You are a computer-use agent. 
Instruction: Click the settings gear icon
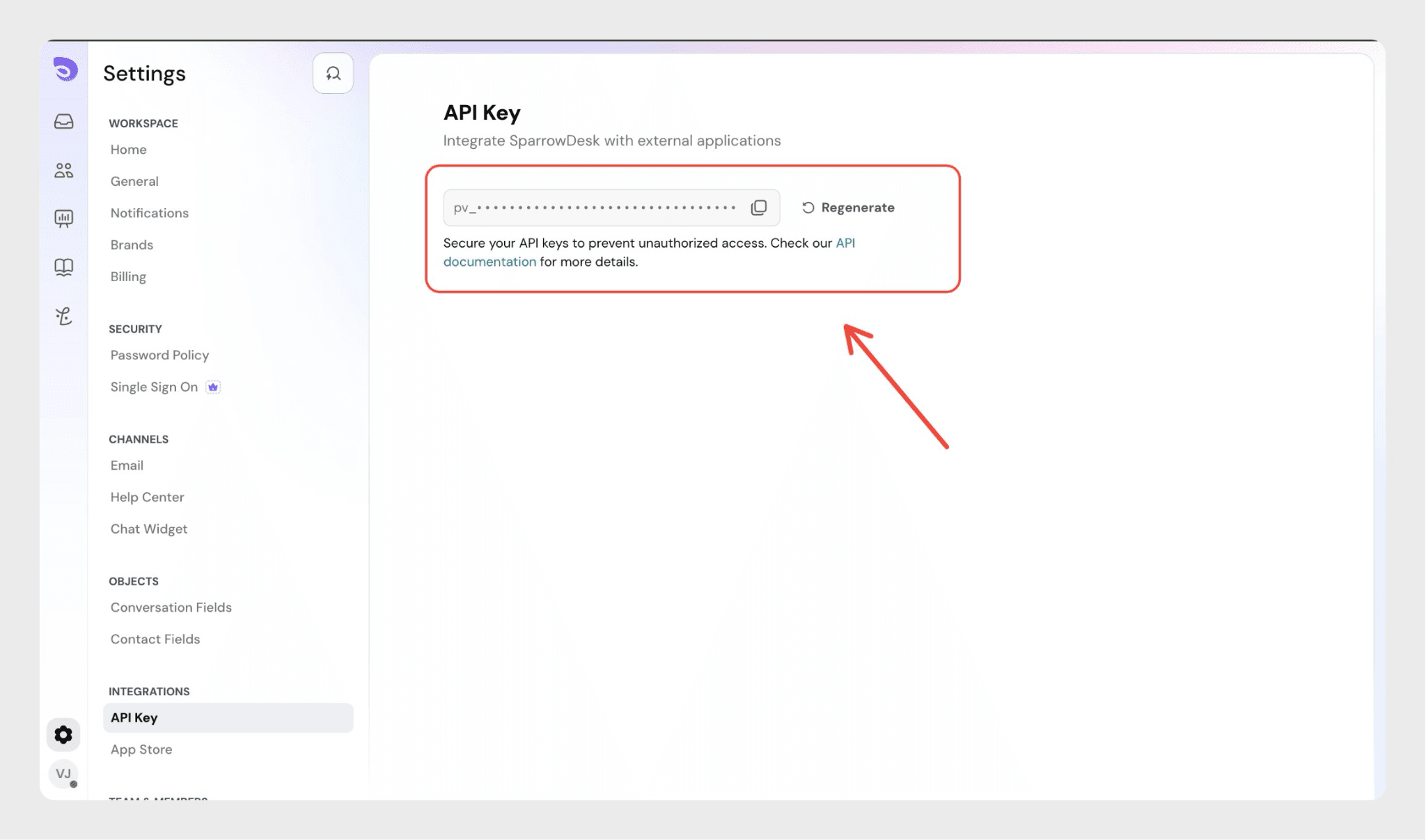tap(63, 735)
